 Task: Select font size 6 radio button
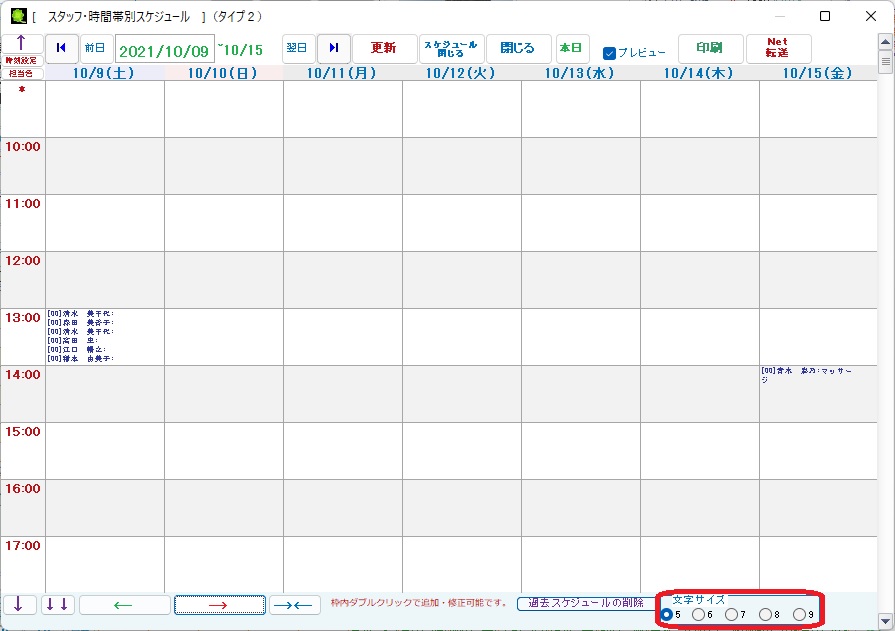[698, 614]
